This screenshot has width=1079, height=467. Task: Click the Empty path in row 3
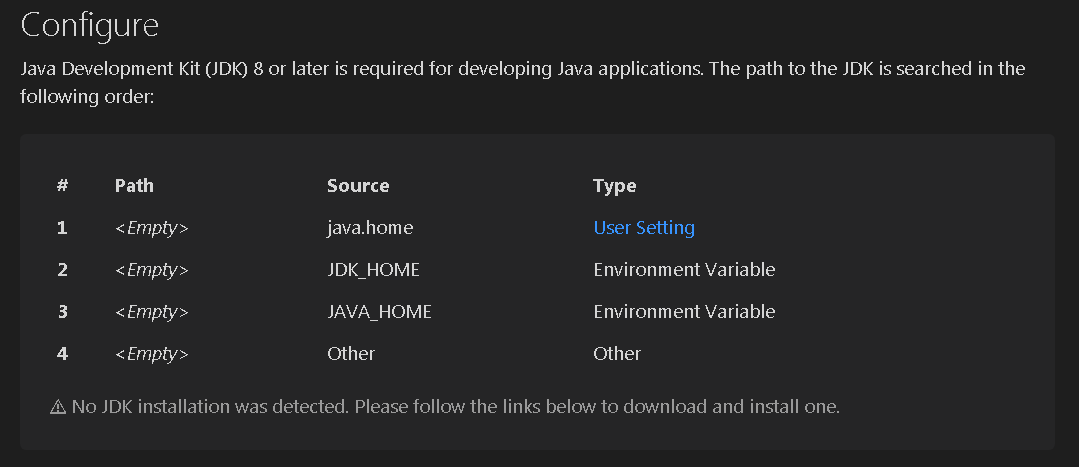[151, 312]
